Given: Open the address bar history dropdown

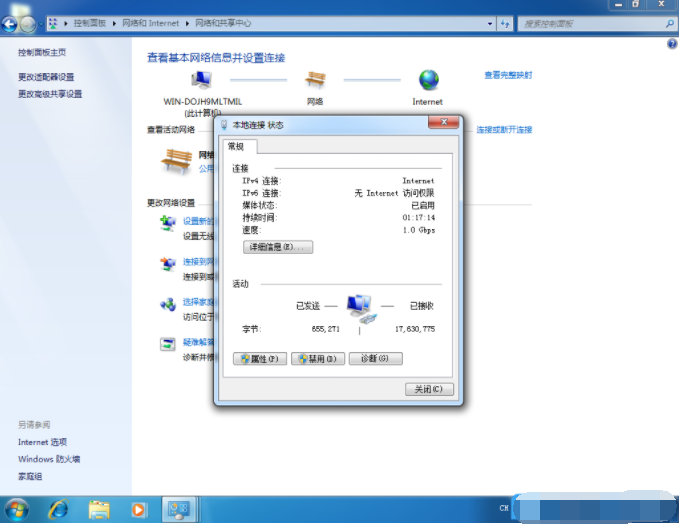Looking at the screenshot, I should point(490,23).
